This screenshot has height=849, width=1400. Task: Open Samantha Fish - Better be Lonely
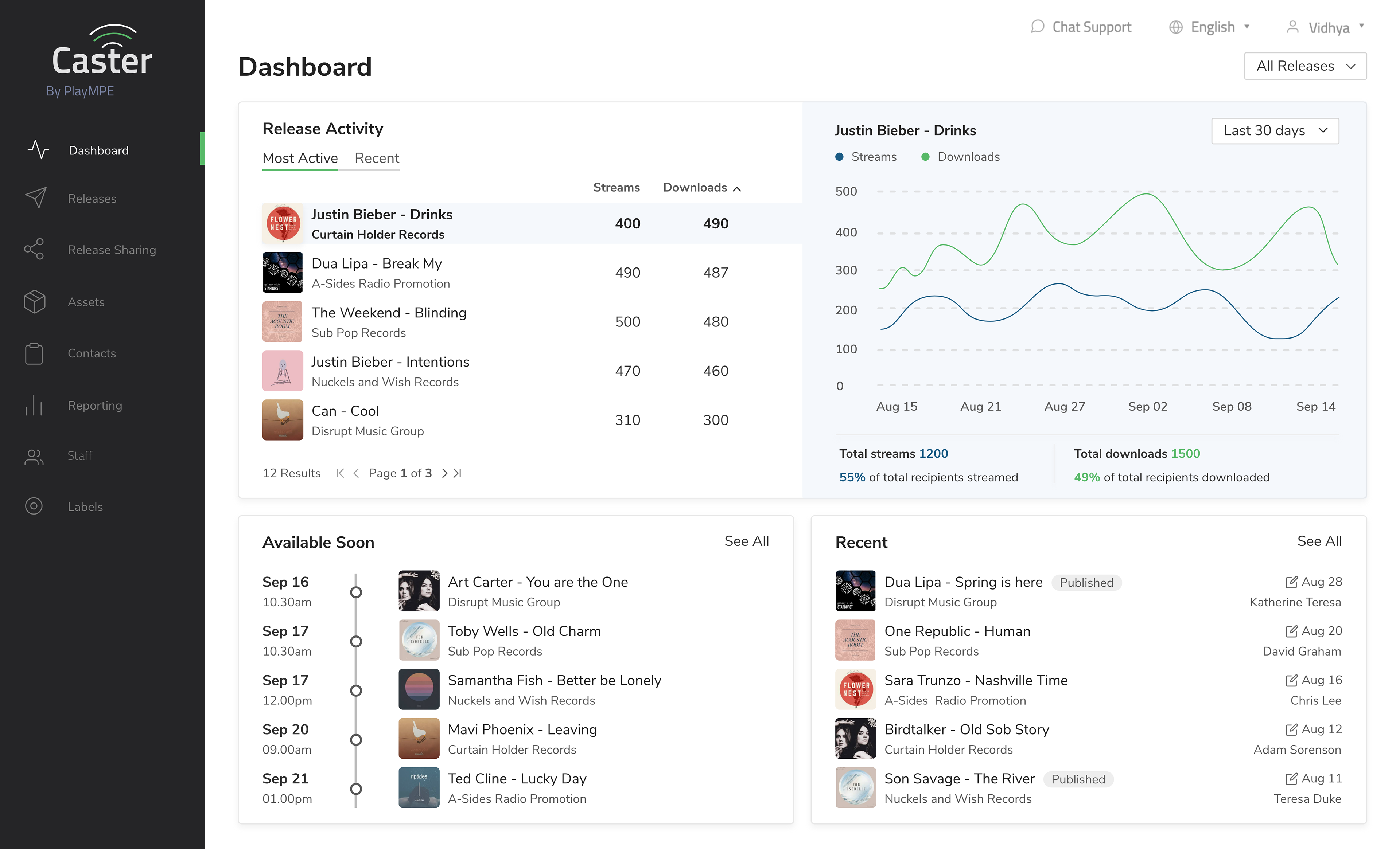[555, 680]
